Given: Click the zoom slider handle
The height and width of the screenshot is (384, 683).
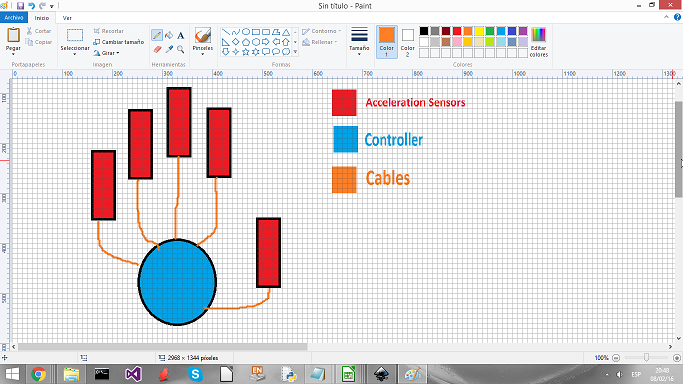Looking at the screenshot, I should 646,357.
